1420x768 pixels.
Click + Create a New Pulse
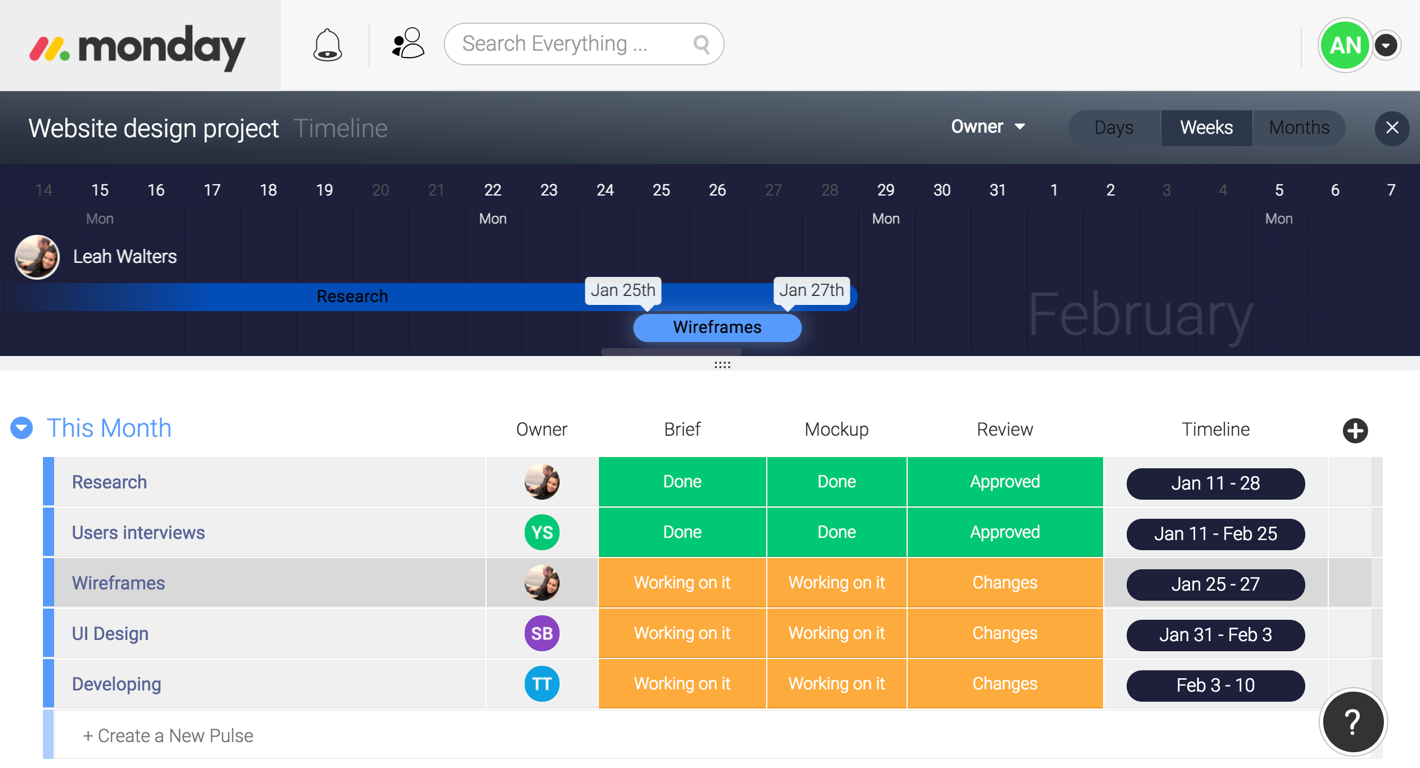pos(168,735)
